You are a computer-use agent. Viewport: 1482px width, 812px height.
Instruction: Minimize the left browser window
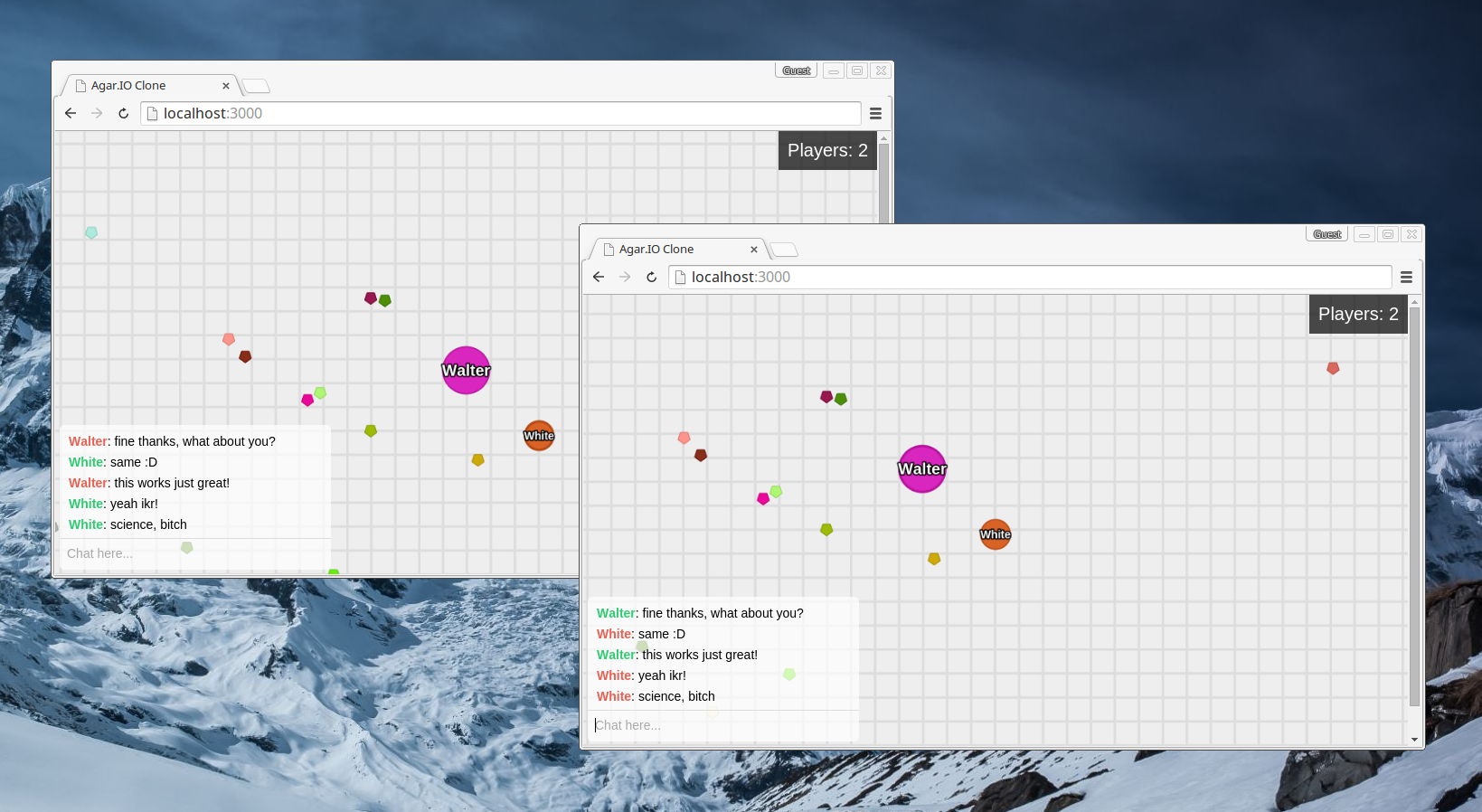coord(834,71)
